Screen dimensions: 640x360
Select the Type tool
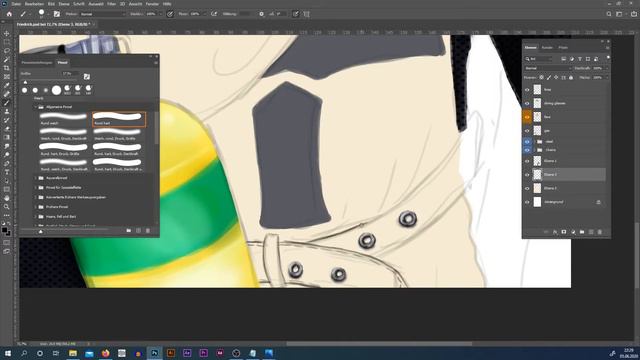tap(7, 172)
